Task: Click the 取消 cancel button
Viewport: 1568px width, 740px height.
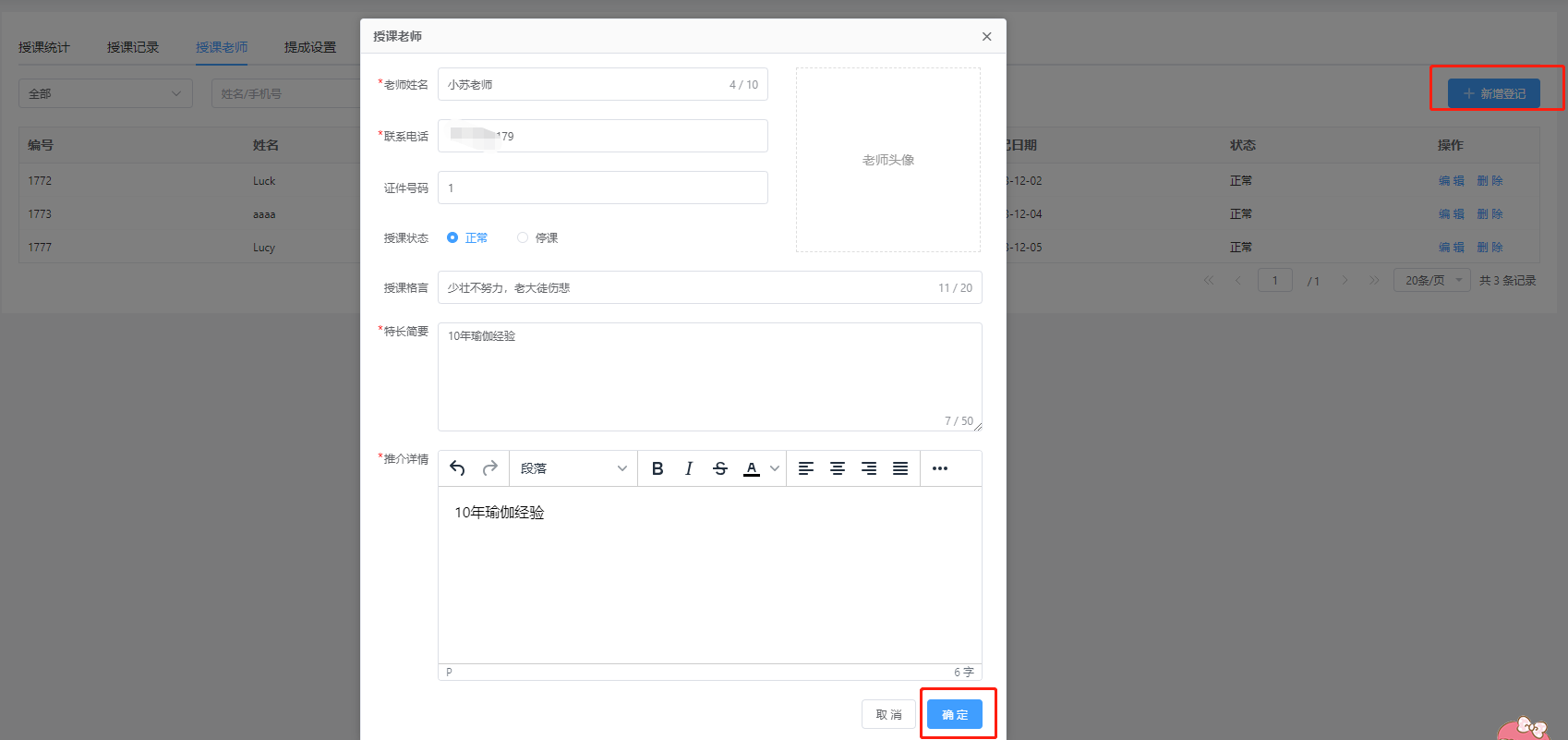Action: click(888, 714)
